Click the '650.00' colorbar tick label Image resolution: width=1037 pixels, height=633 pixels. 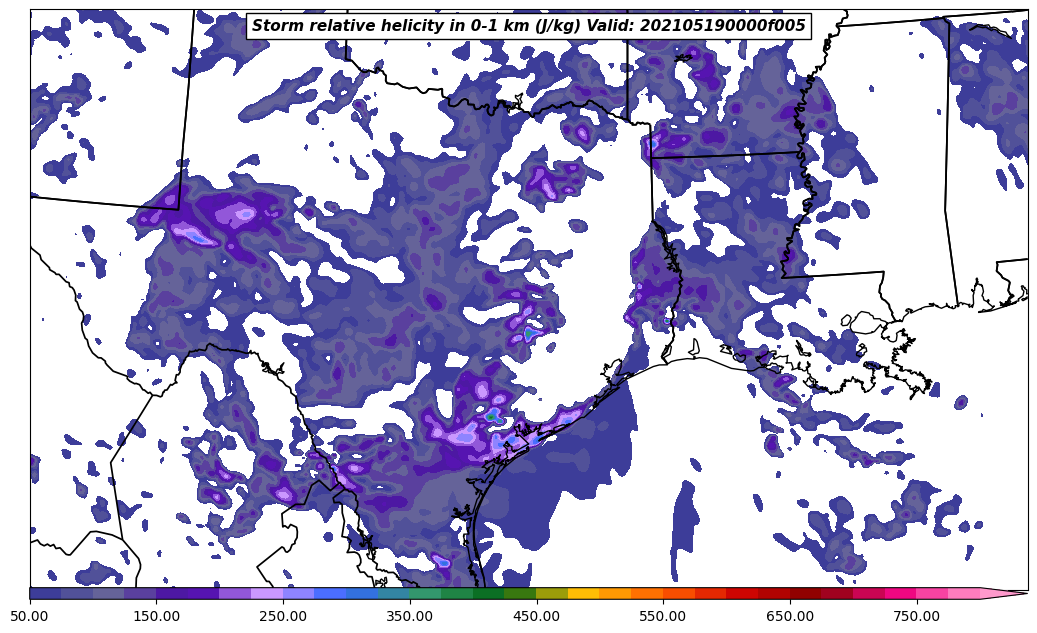[790, 616]
